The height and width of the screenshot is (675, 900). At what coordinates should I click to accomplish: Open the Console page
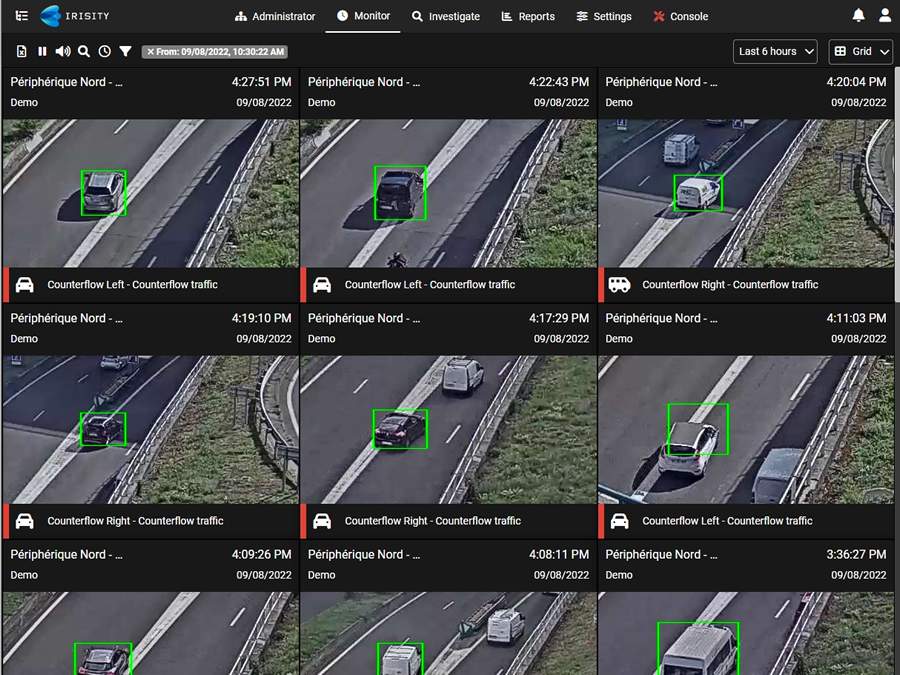coord(680,16)
